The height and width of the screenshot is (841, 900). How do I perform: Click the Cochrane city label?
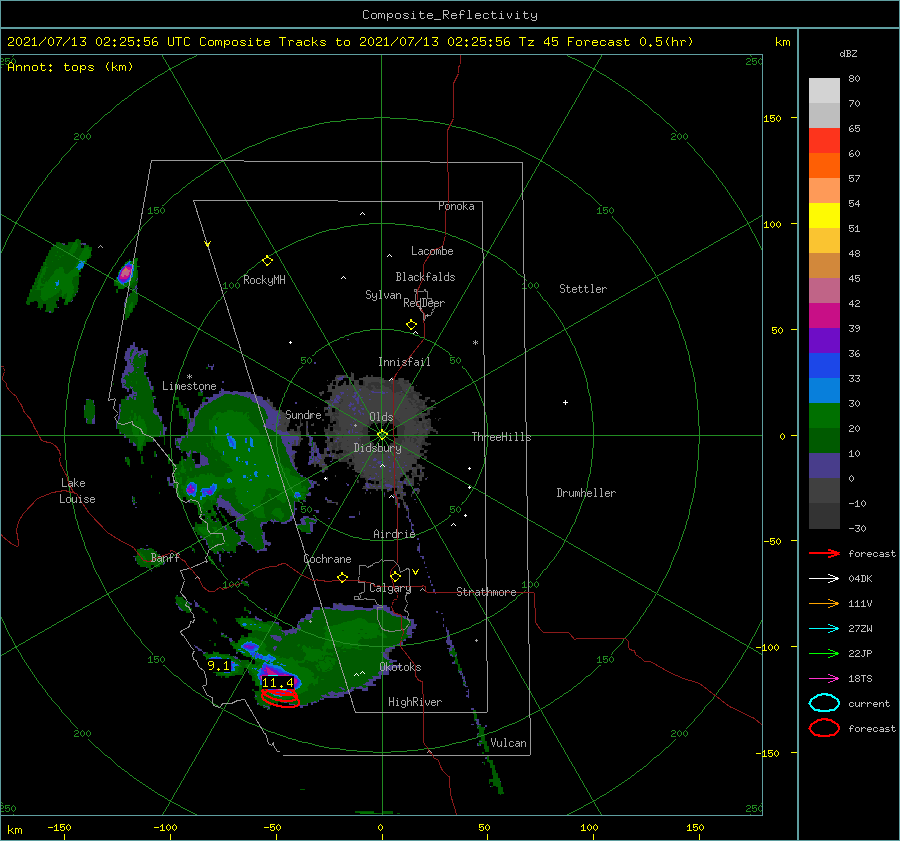coord(327,559)
